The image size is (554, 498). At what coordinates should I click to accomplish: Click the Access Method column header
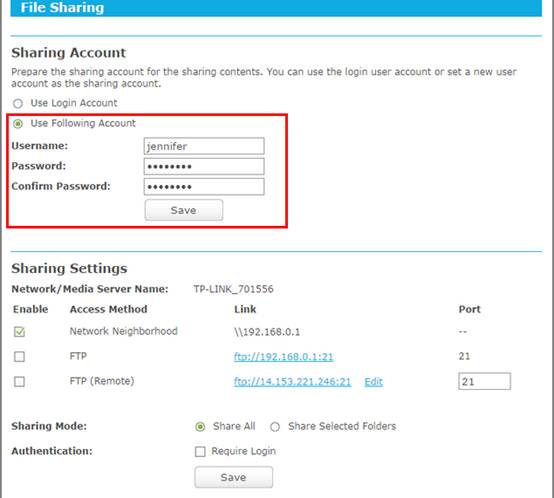pyautogui.click(x=108, y=309)
